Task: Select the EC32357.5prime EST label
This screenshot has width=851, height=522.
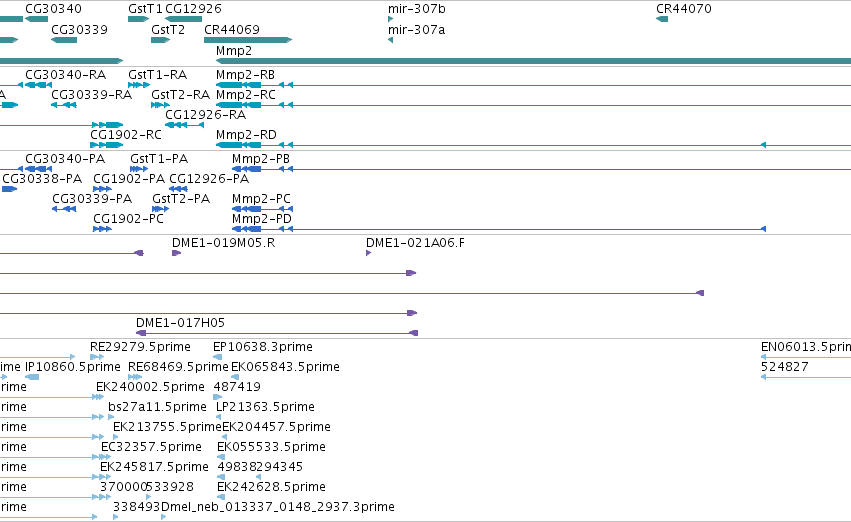Action: (151, 447)
